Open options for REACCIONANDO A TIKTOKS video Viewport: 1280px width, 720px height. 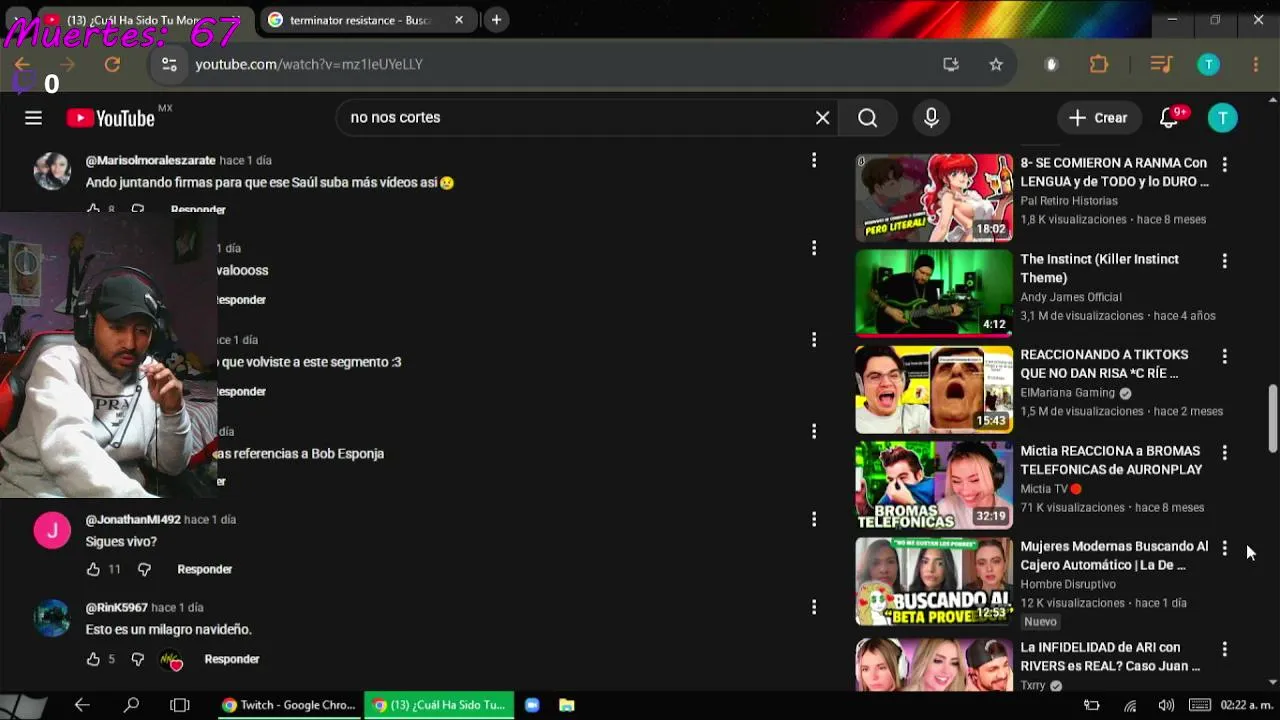[1224, 356]
